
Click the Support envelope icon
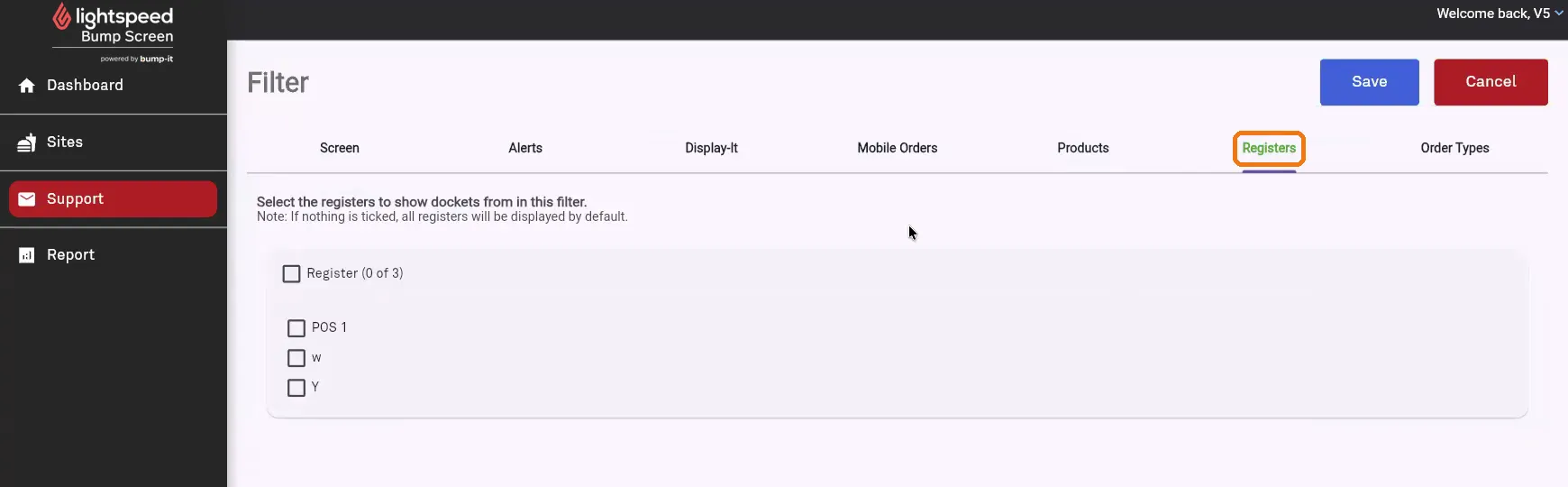click(27, 199)
